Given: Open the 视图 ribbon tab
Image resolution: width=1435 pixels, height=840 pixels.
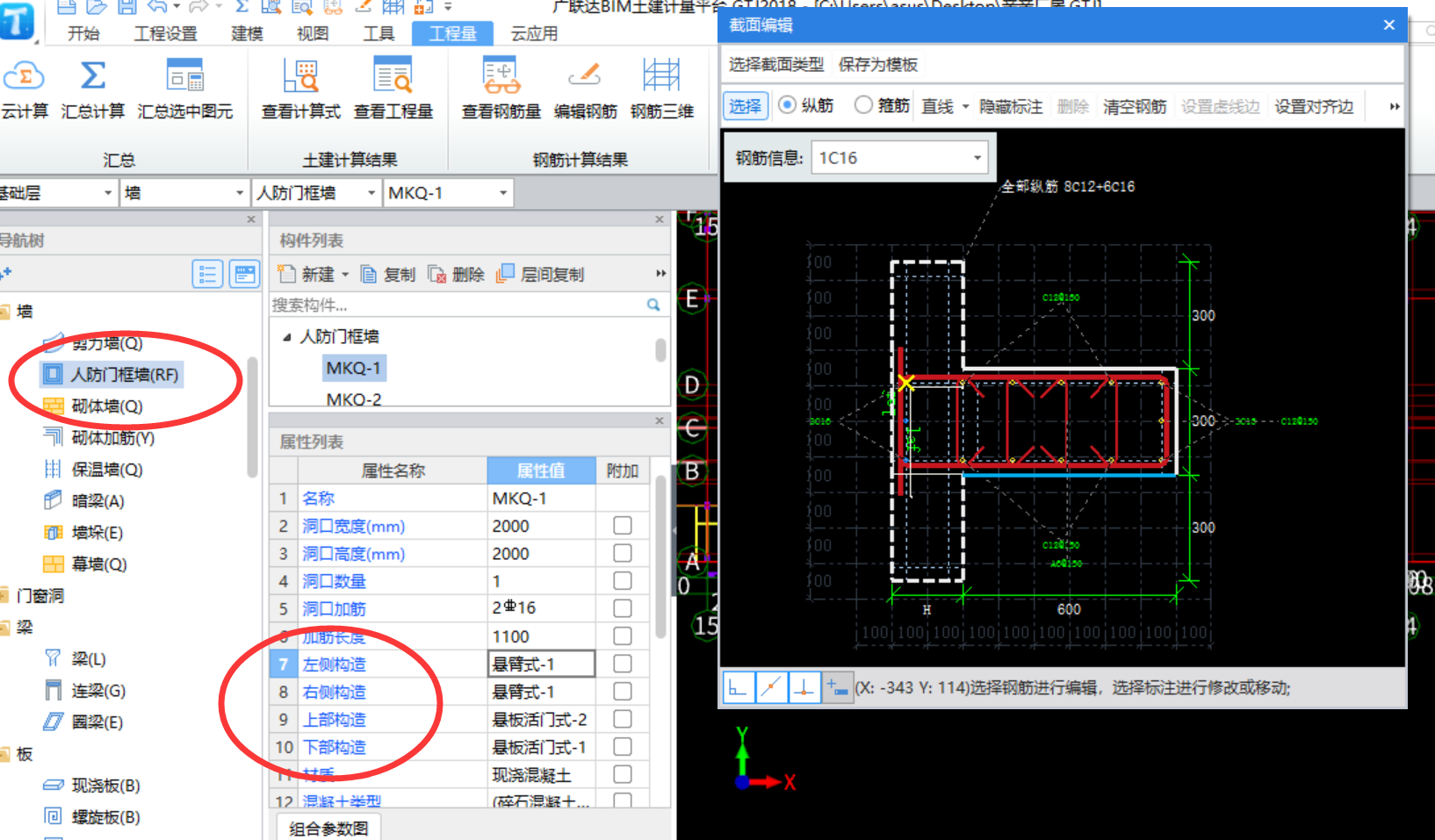Looking at the screenshot, I should point(313,33).
